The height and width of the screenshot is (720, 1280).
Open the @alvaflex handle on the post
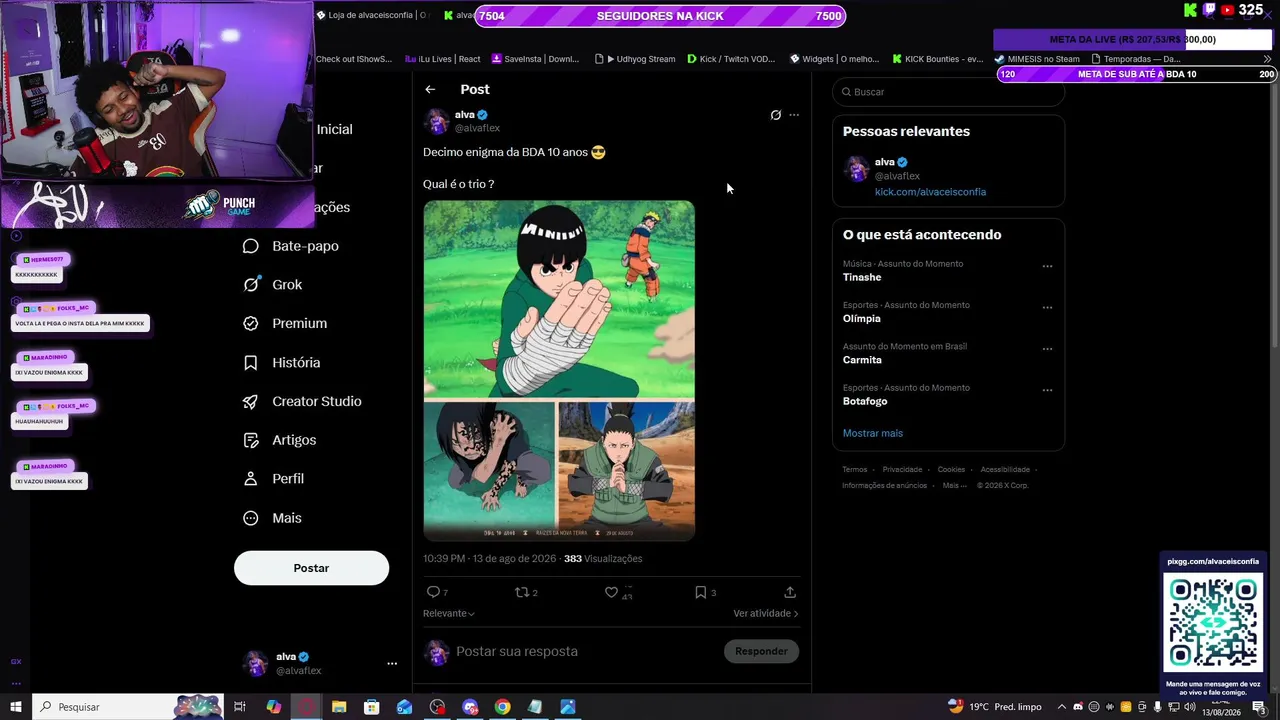tap(477, 128)
